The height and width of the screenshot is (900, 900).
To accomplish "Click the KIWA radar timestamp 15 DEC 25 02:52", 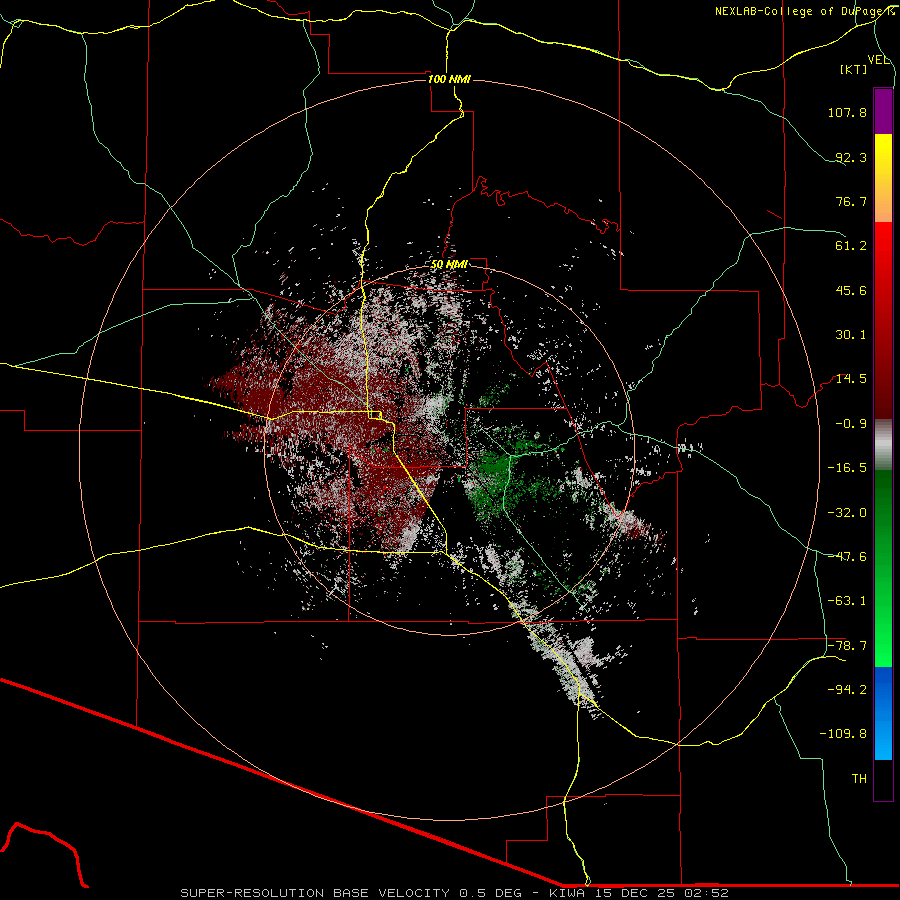I will point(639,893).
